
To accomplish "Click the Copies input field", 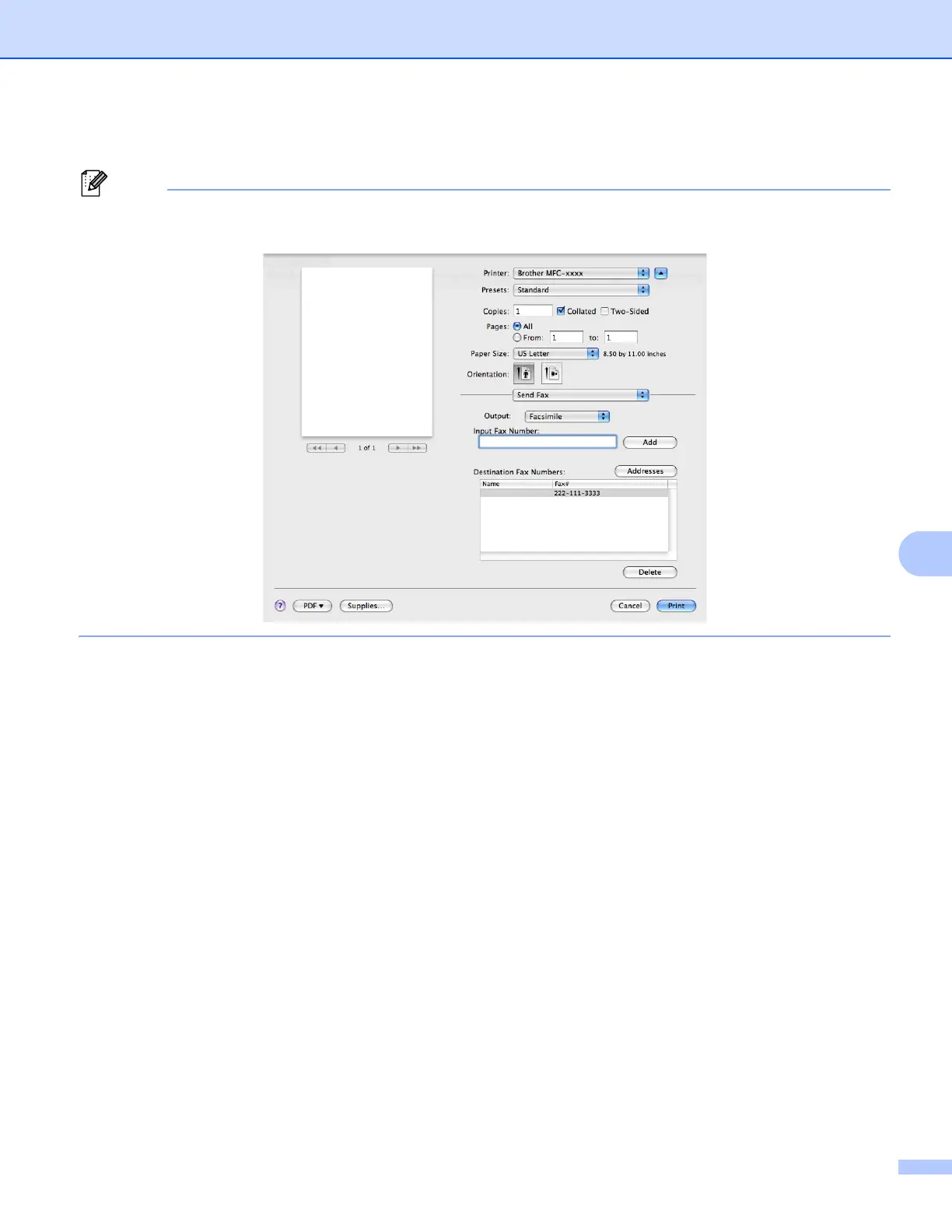I will 533,311.
